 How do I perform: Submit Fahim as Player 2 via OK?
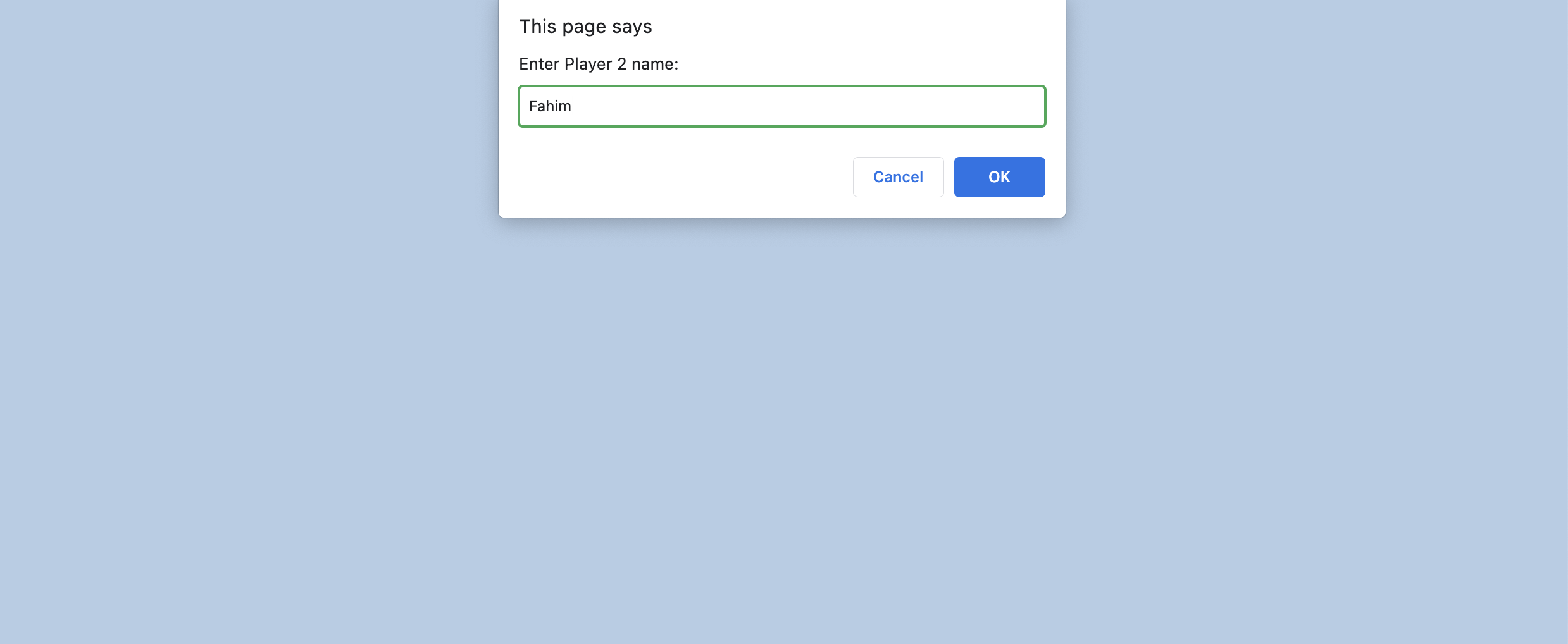tap(999, 177)
